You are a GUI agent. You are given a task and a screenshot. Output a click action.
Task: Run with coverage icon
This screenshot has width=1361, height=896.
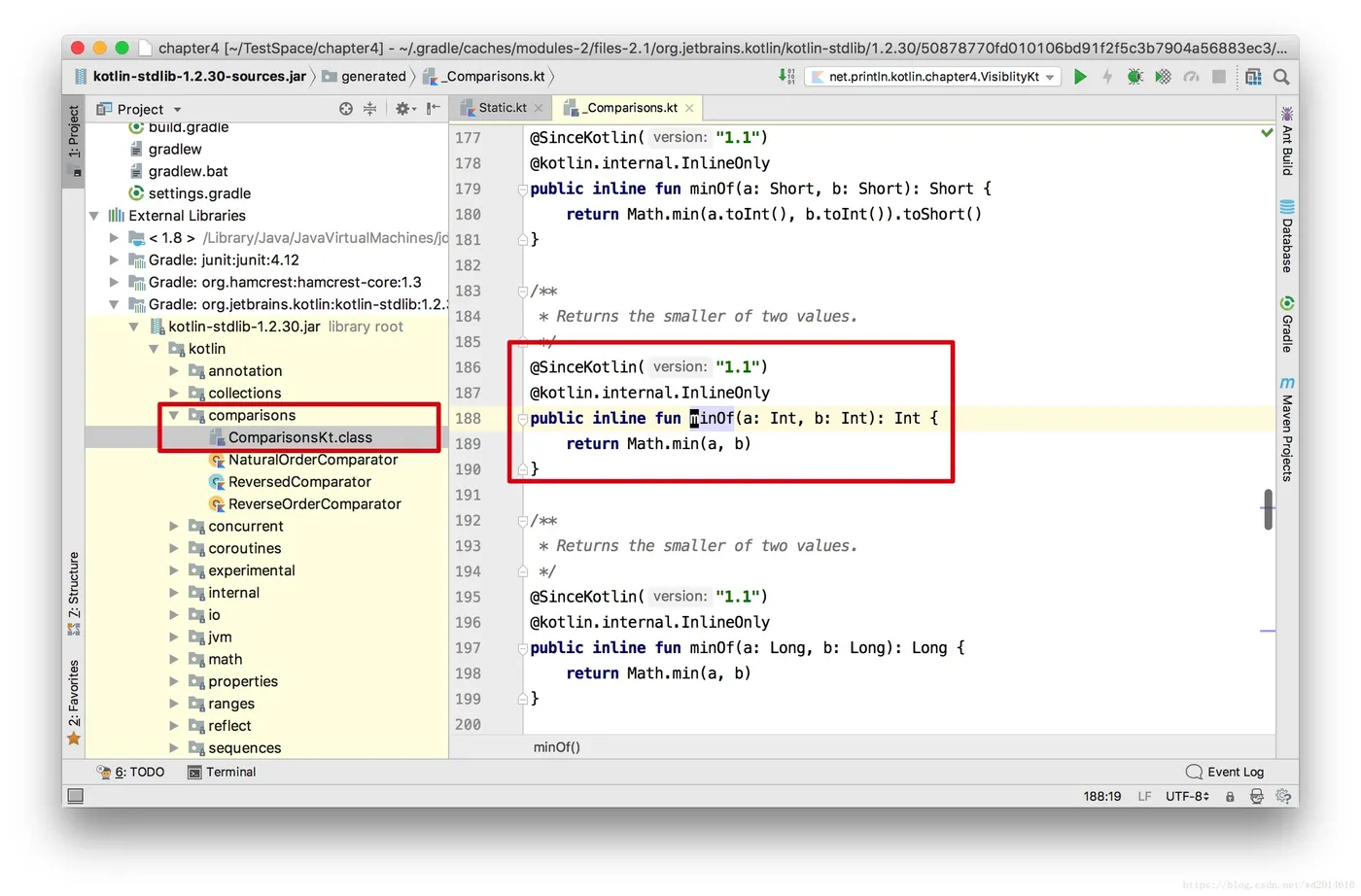pos(1163,76)
